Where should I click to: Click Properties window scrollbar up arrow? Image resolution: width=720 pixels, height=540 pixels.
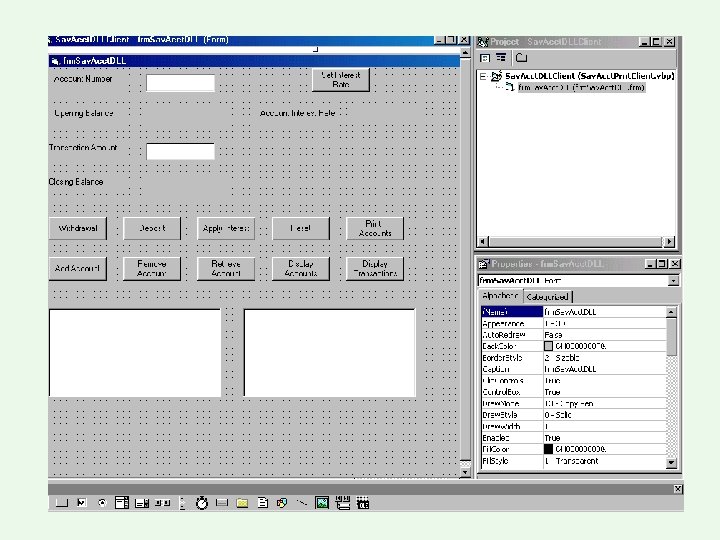(671, 312)
